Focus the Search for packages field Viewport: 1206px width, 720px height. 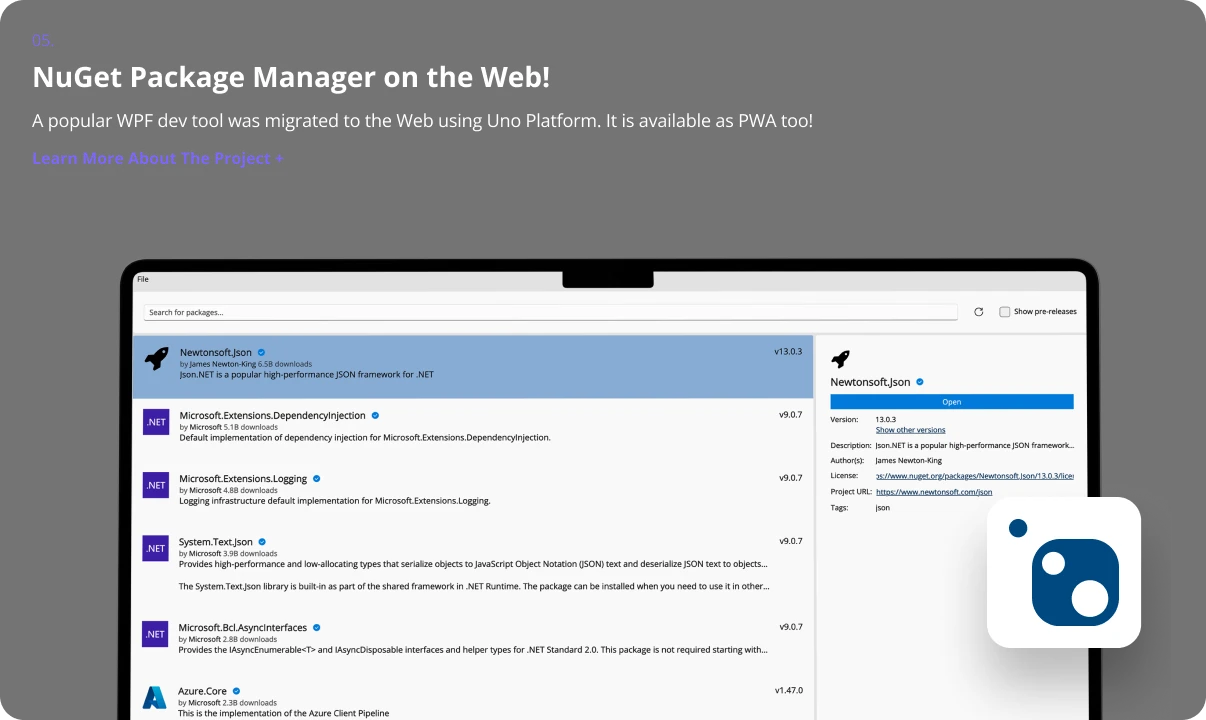[550, 312]
